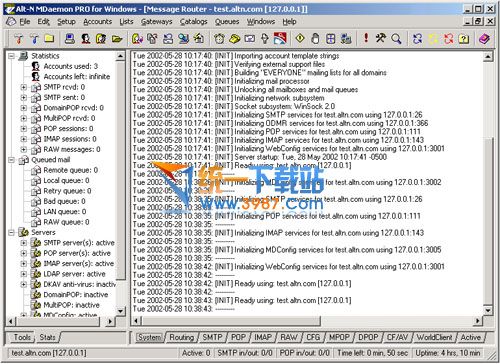Open the Queues menu
Screen dimensions: 500x364
click(227, 22)
